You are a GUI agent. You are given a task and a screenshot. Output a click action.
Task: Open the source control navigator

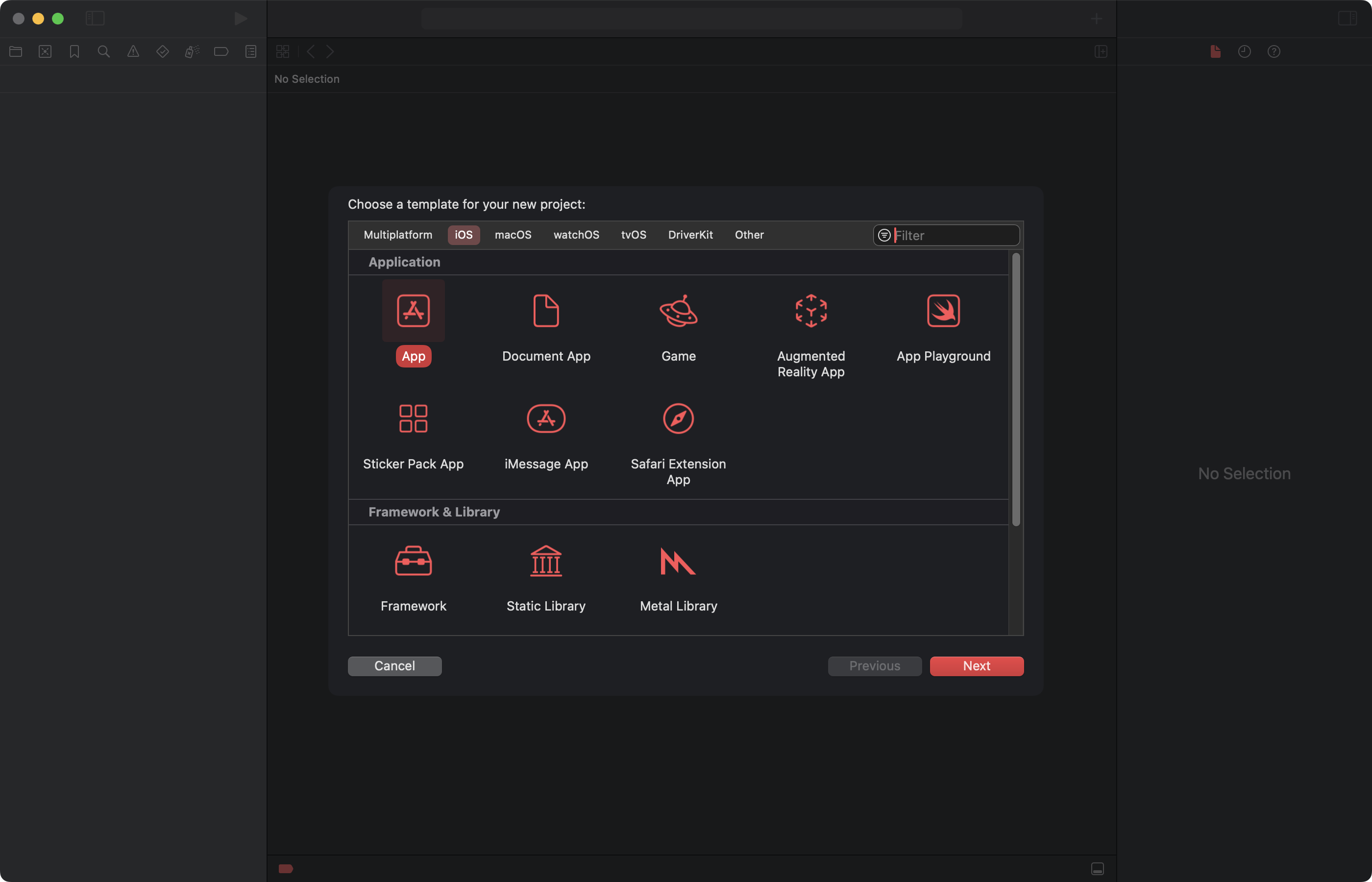(45, 51)
